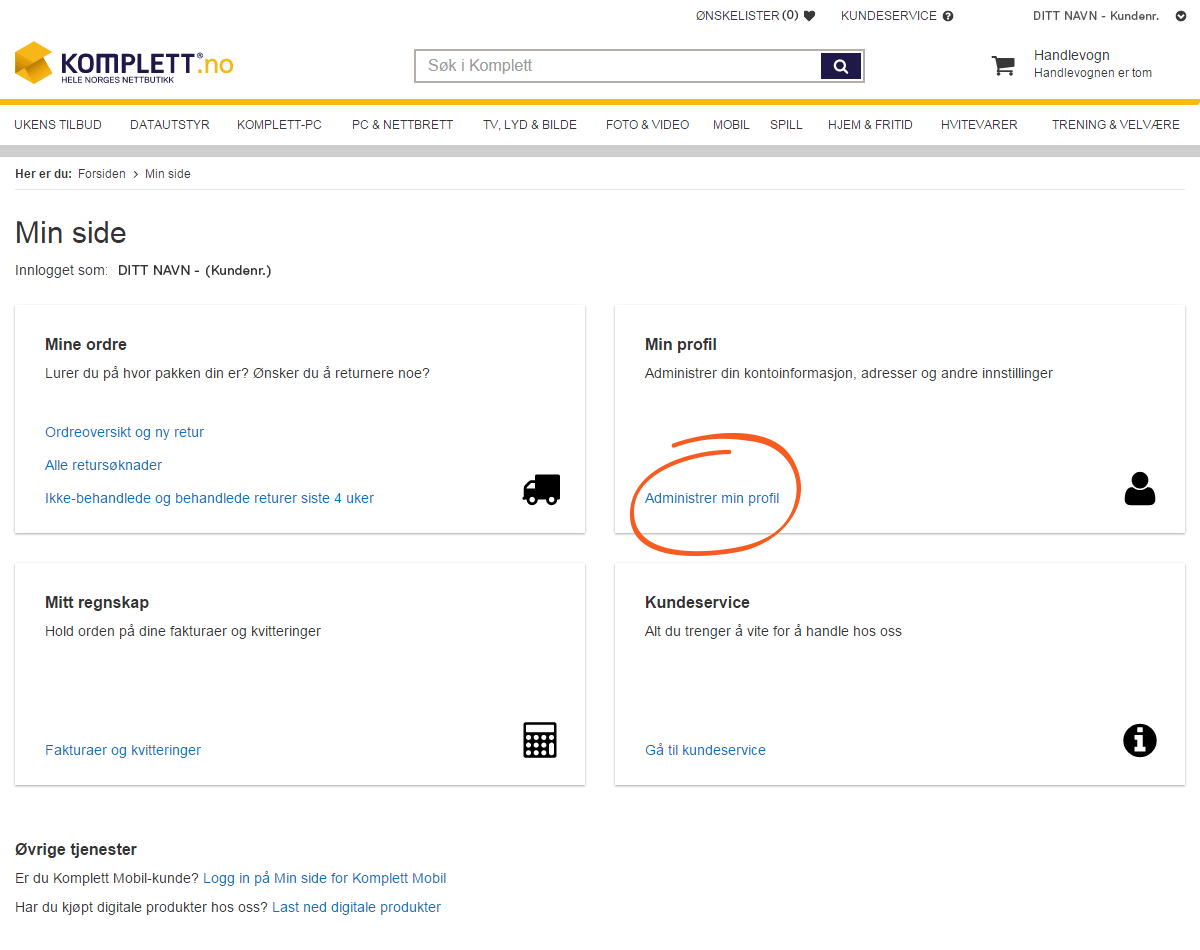Open Ordreoversikt og ny retur
This screenshot has width=1200, height=950.
coord(124,432)
